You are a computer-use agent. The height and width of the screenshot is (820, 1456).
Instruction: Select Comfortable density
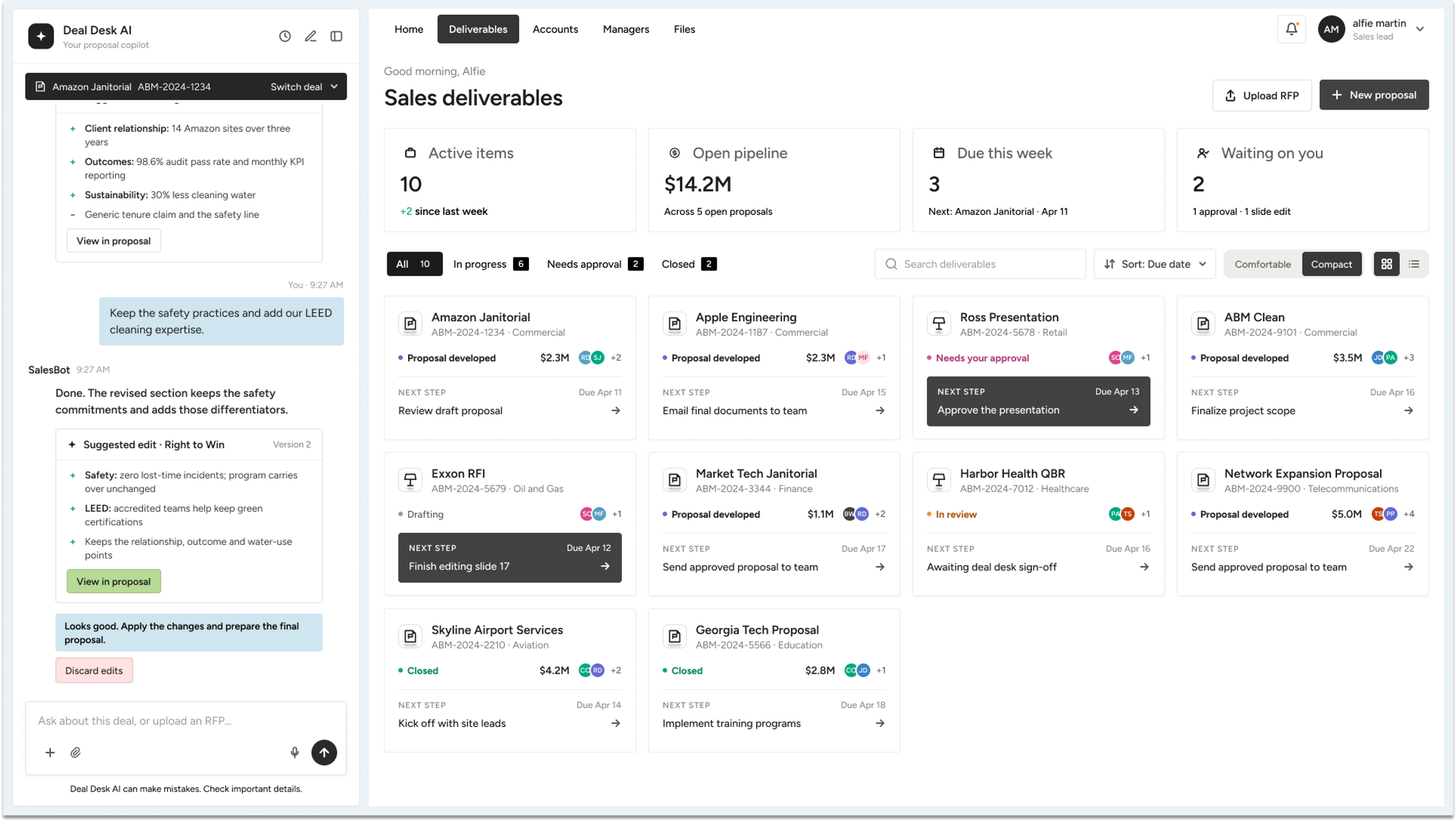(x=1262, y=264)
